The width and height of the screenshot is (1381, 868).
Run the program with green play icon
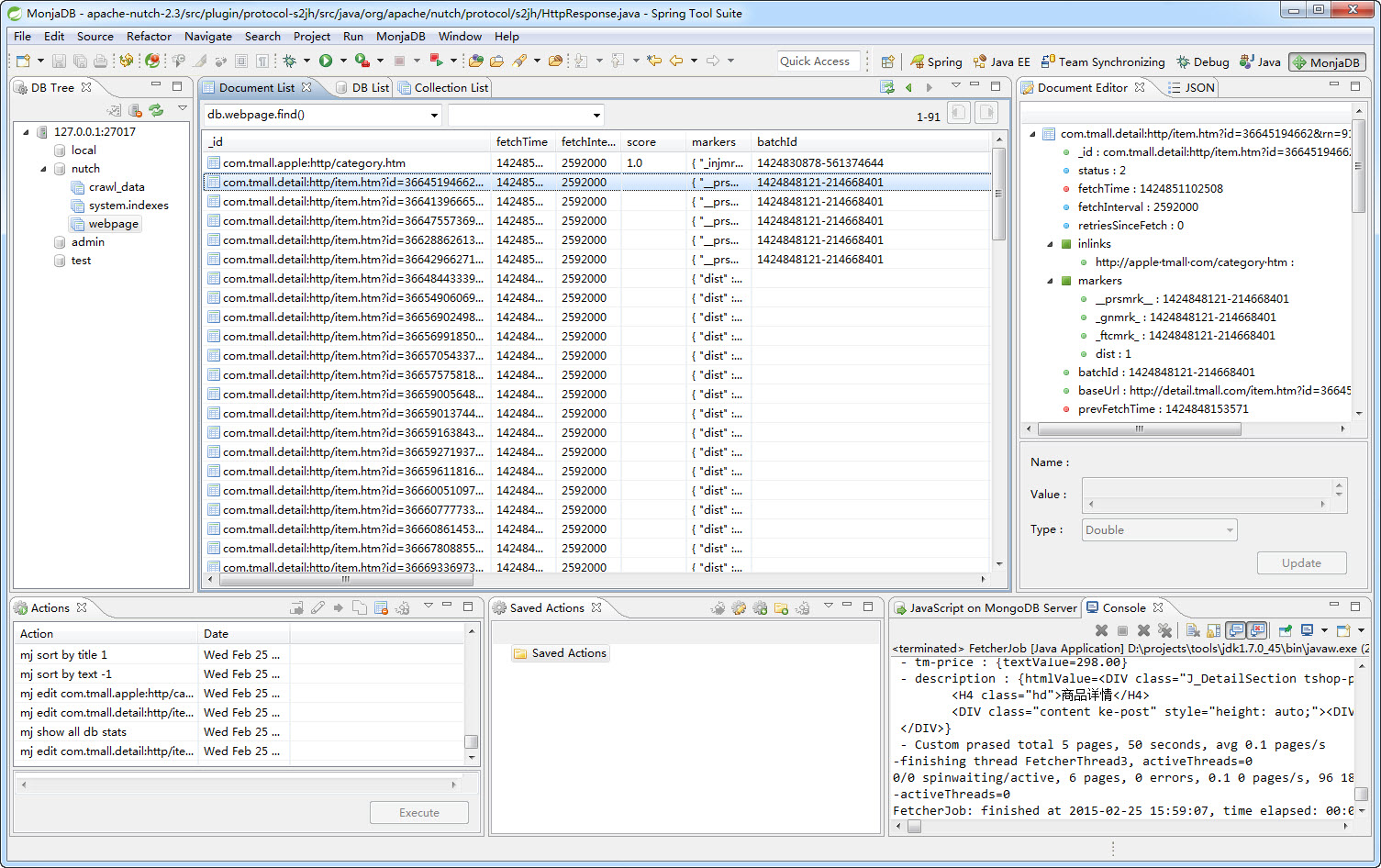tap(326, 61)
